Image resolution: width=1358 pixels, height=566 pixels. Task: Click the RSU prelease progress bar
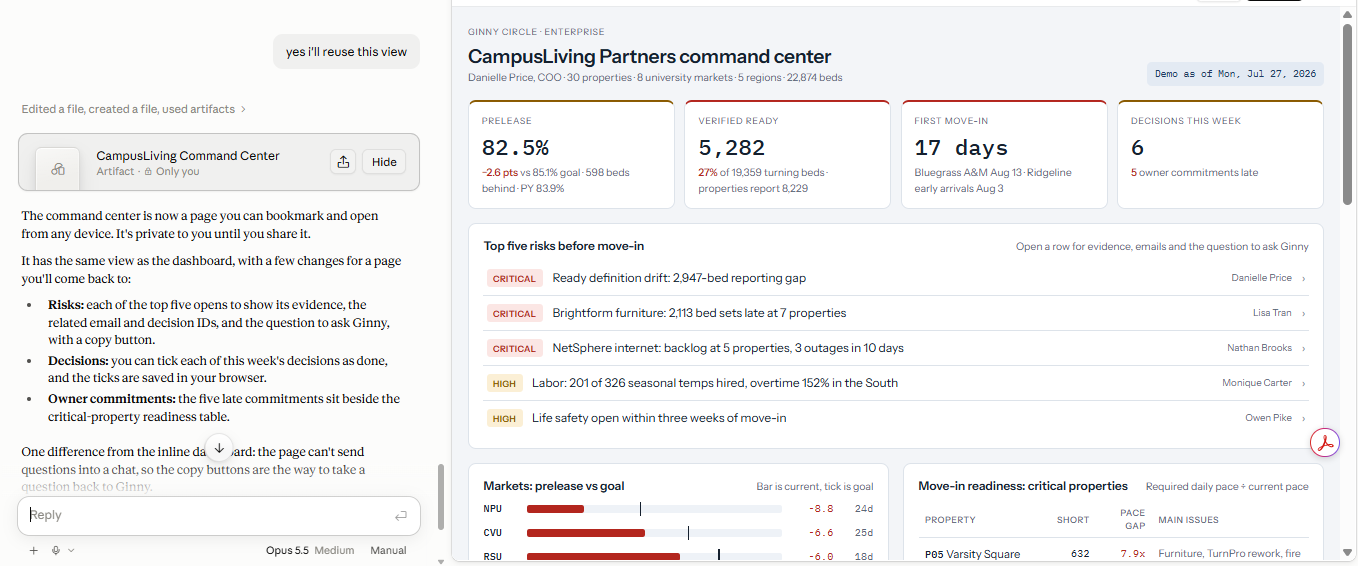(x=654, y=557)
